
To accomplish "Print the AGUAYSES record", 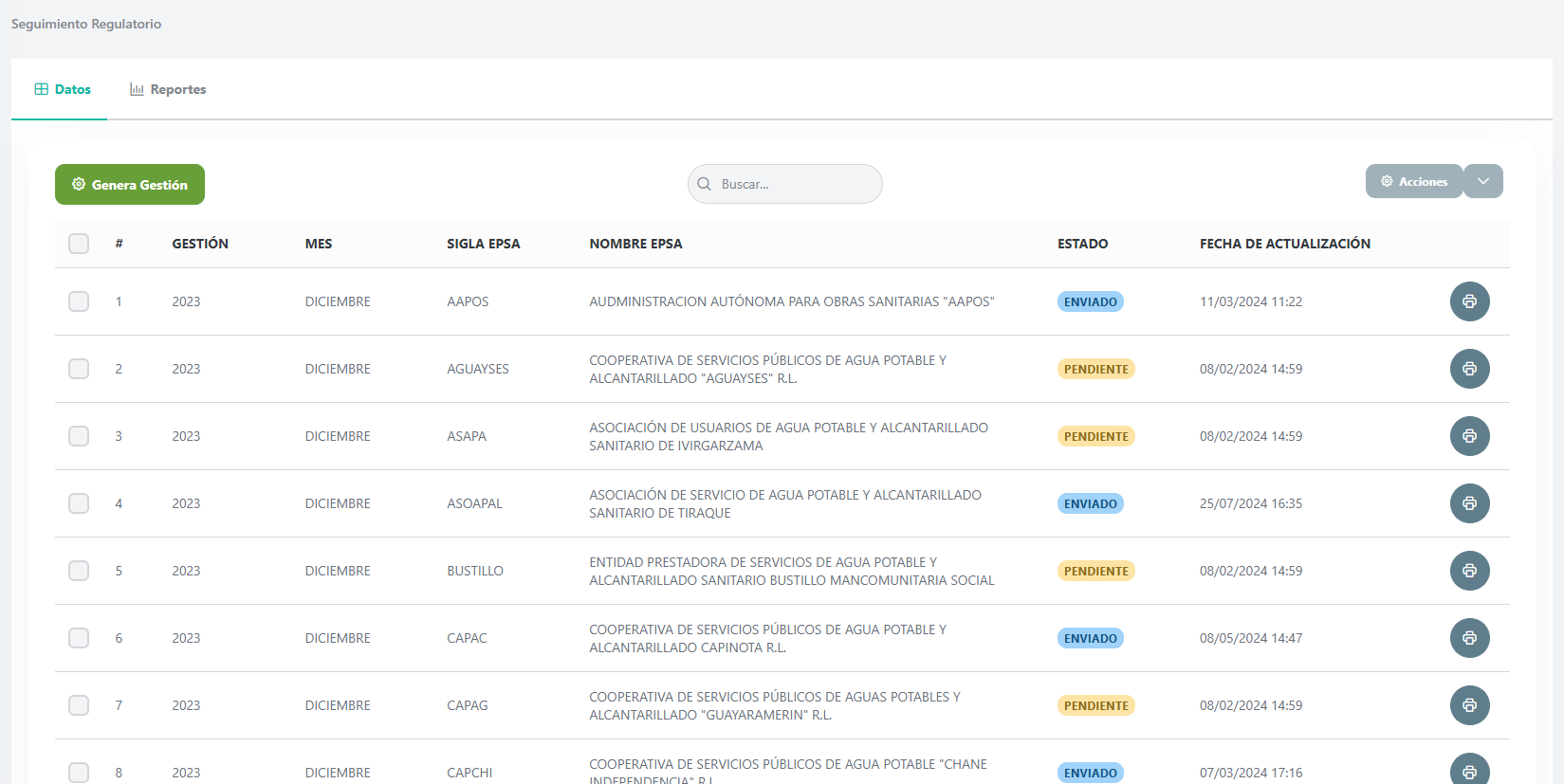I will pos(1469,369).
